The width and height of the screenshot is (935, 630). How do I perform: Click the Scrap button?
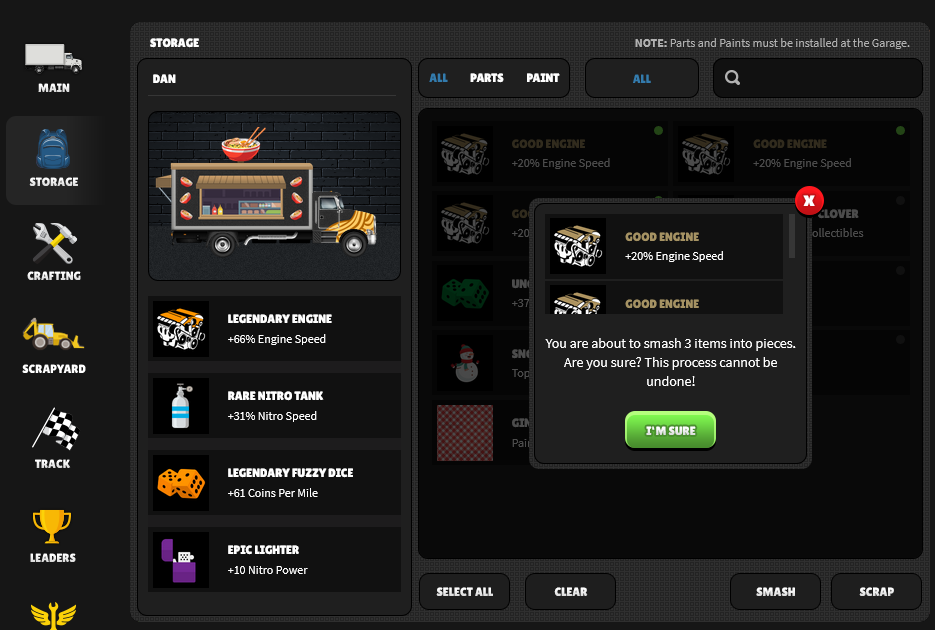pos(877,591)
